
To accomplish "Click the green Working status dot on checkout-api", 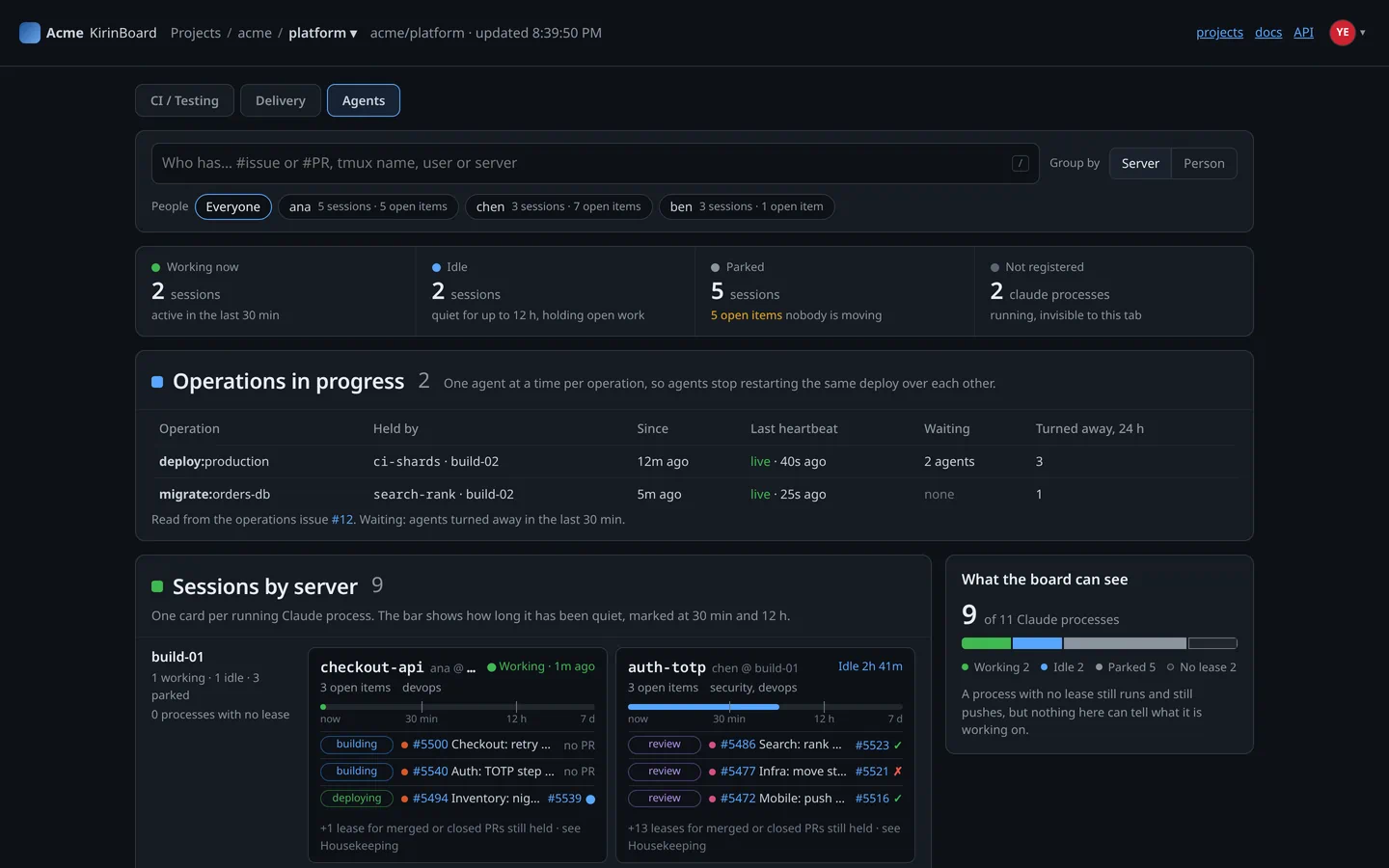I will [491, 666].
